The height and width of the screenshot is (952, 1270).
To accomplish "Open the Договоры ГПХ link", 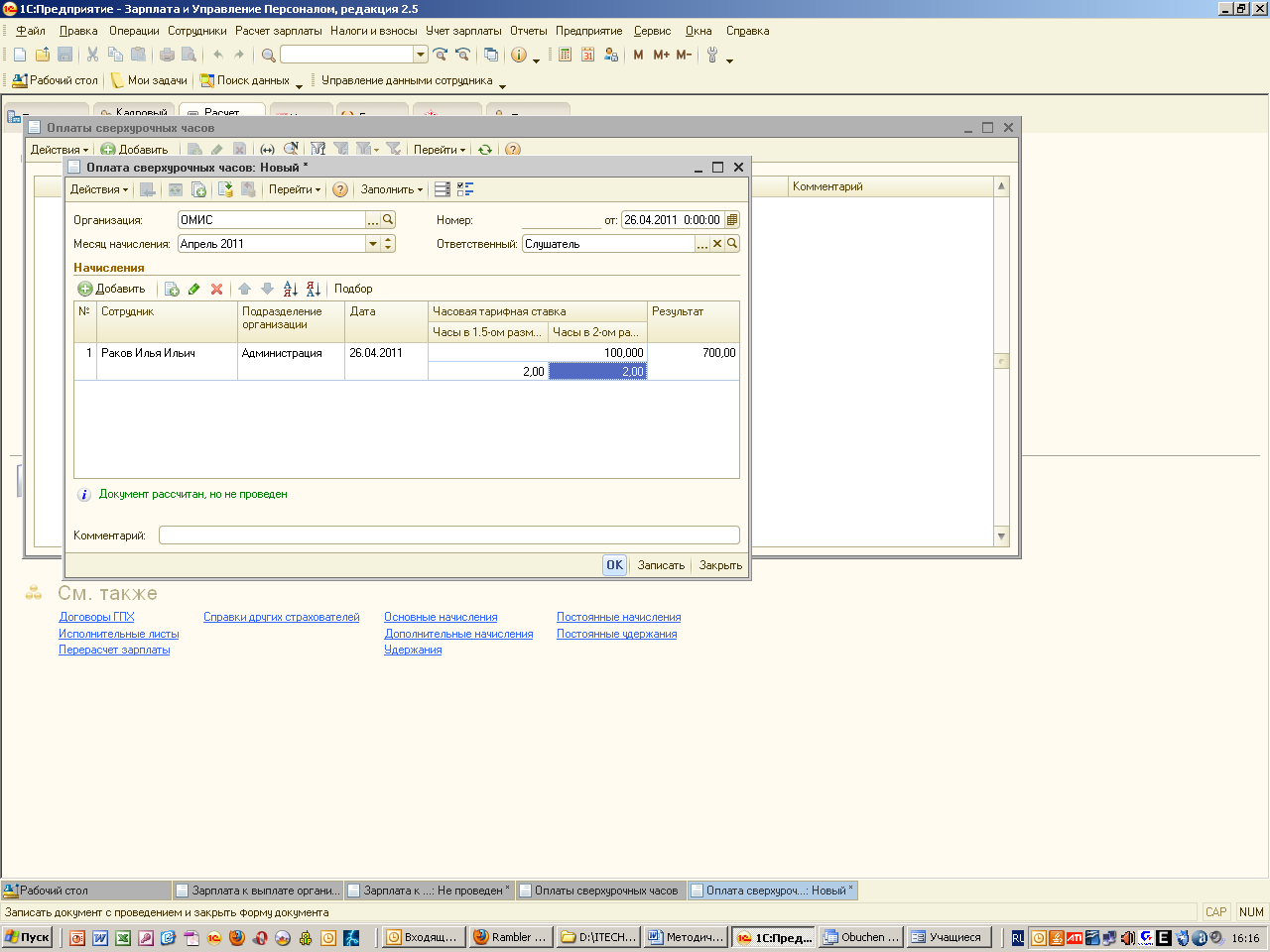I will (x=96, y=617).
